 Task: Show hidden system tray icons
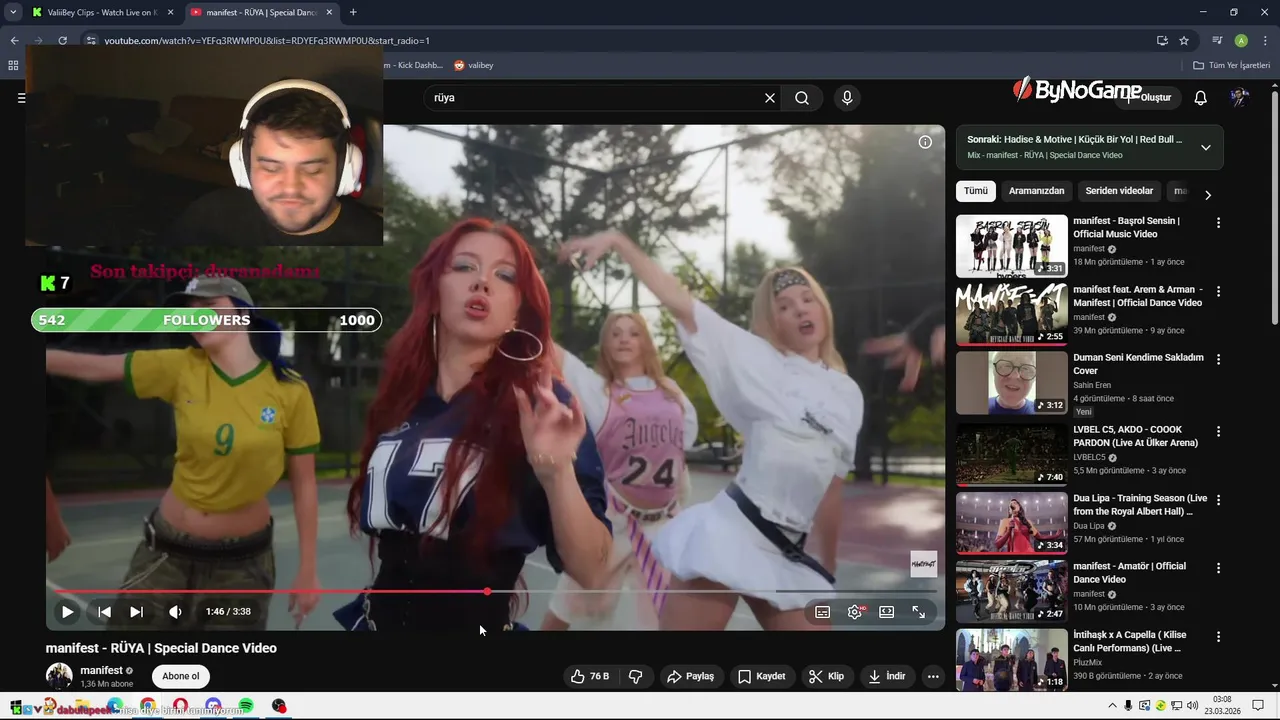click(1112, 706)
